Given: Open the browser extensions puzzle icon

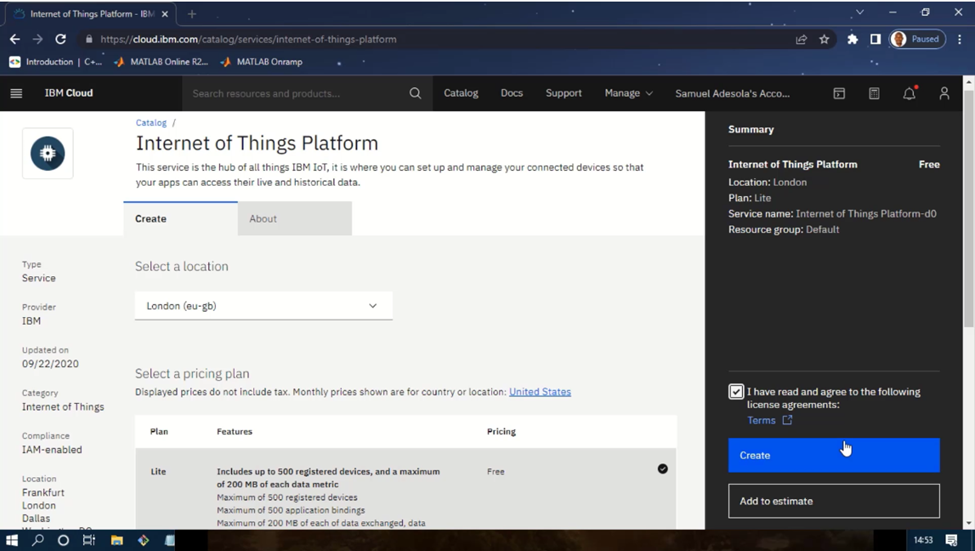Looking at the screenshot, I should pos(852,39).
